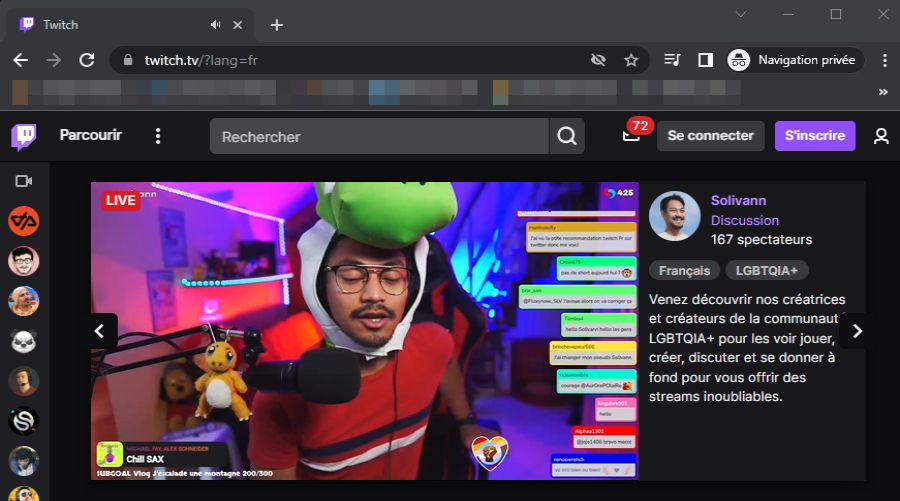Image resolution: width=900 pixels, height=501 pixels.
Task: Open the glasses-avatar channel in sidebar
Action: (24, 261)
